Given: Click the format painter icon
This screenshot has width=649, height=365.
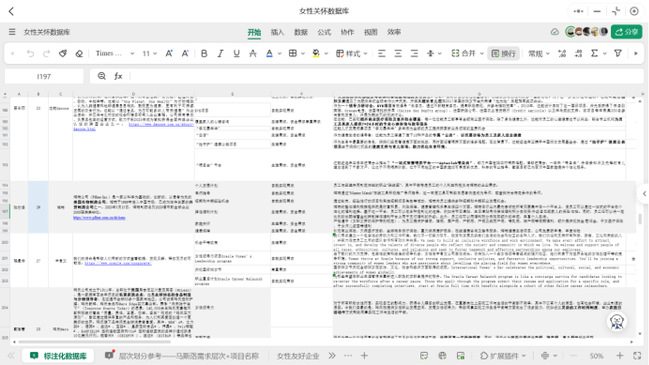Looking at the screenshot, I should (x=63, y=53).
